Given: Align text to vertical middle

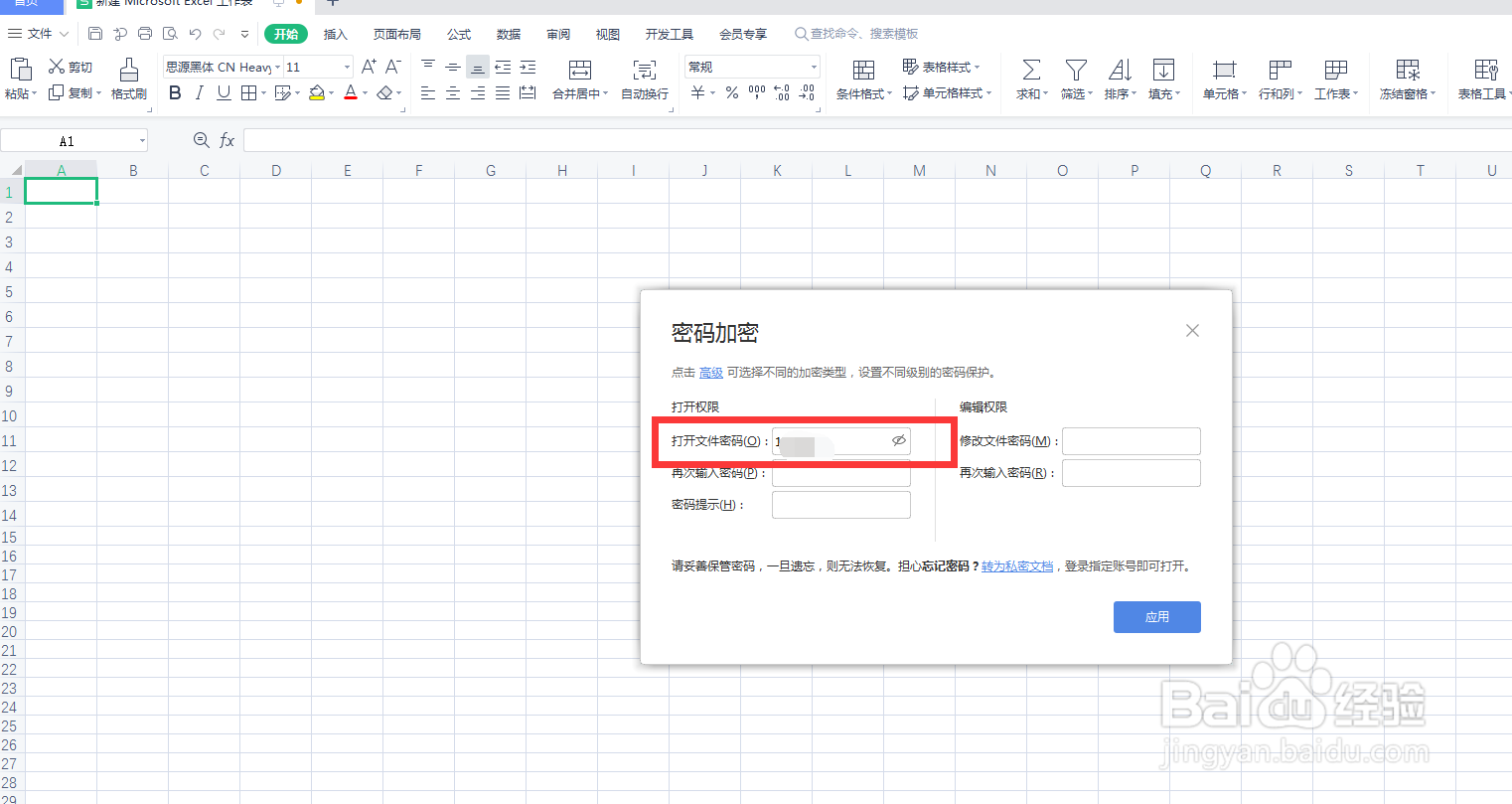Looking at the screenshot, I should (453, 67).
